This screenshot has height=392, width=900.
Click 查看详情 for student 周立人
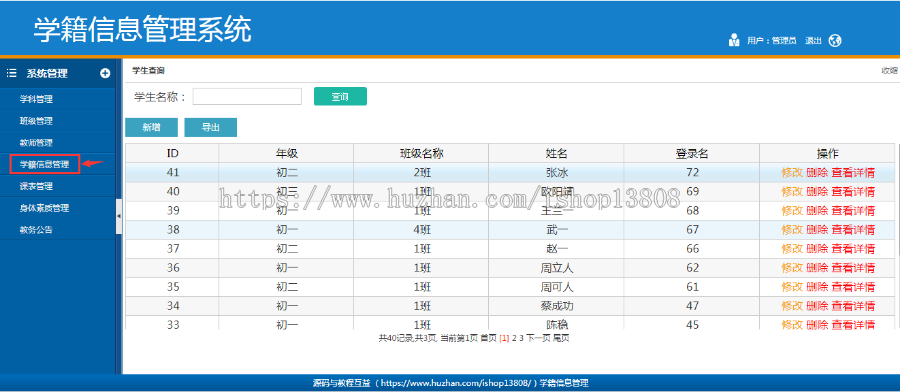(853, 267)
